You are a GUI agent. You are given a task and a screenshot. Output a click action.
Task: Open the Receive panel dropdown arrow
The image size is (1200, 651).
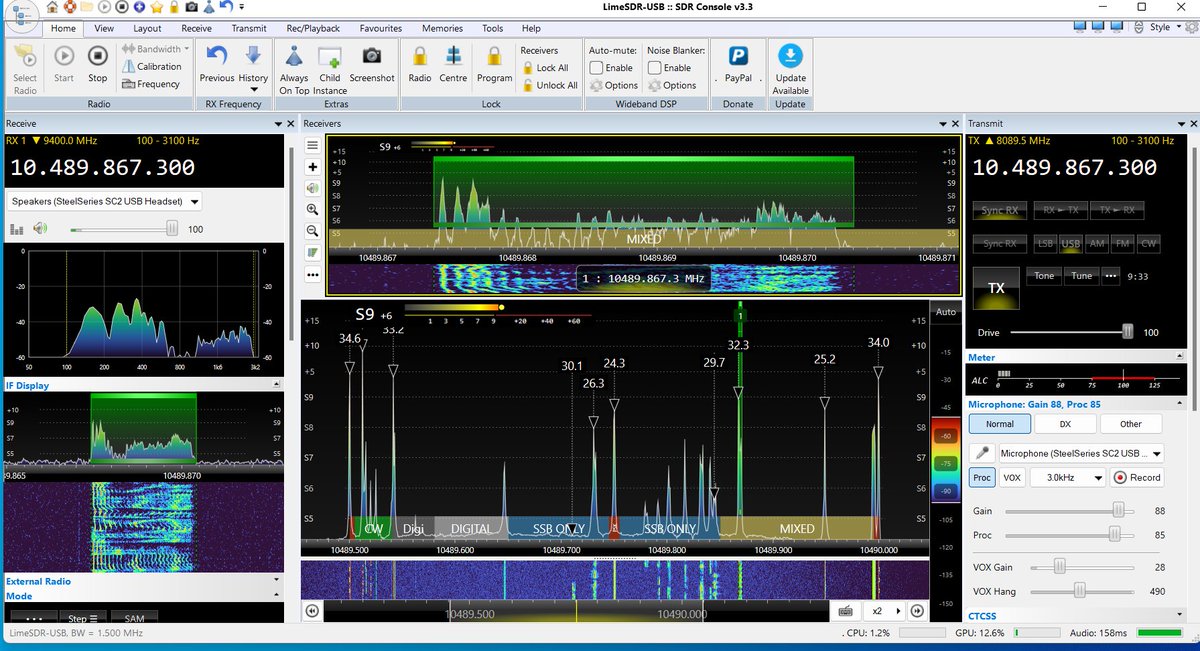pyautogui.click(x=277, y=124)
